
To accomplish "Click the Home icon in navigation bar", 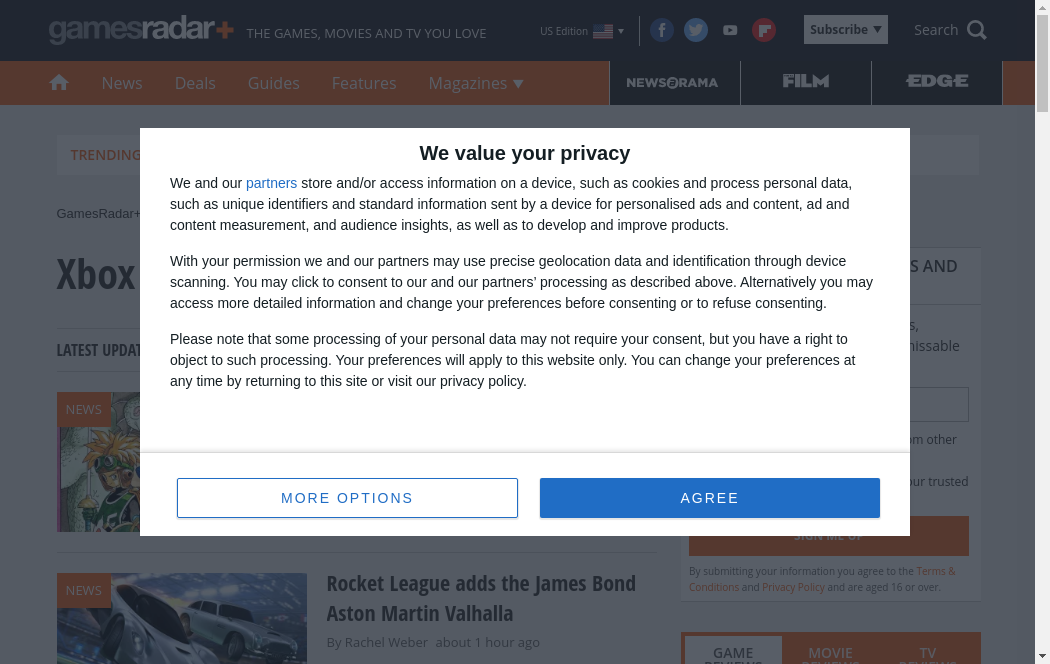I will click(x=59, y=83).
